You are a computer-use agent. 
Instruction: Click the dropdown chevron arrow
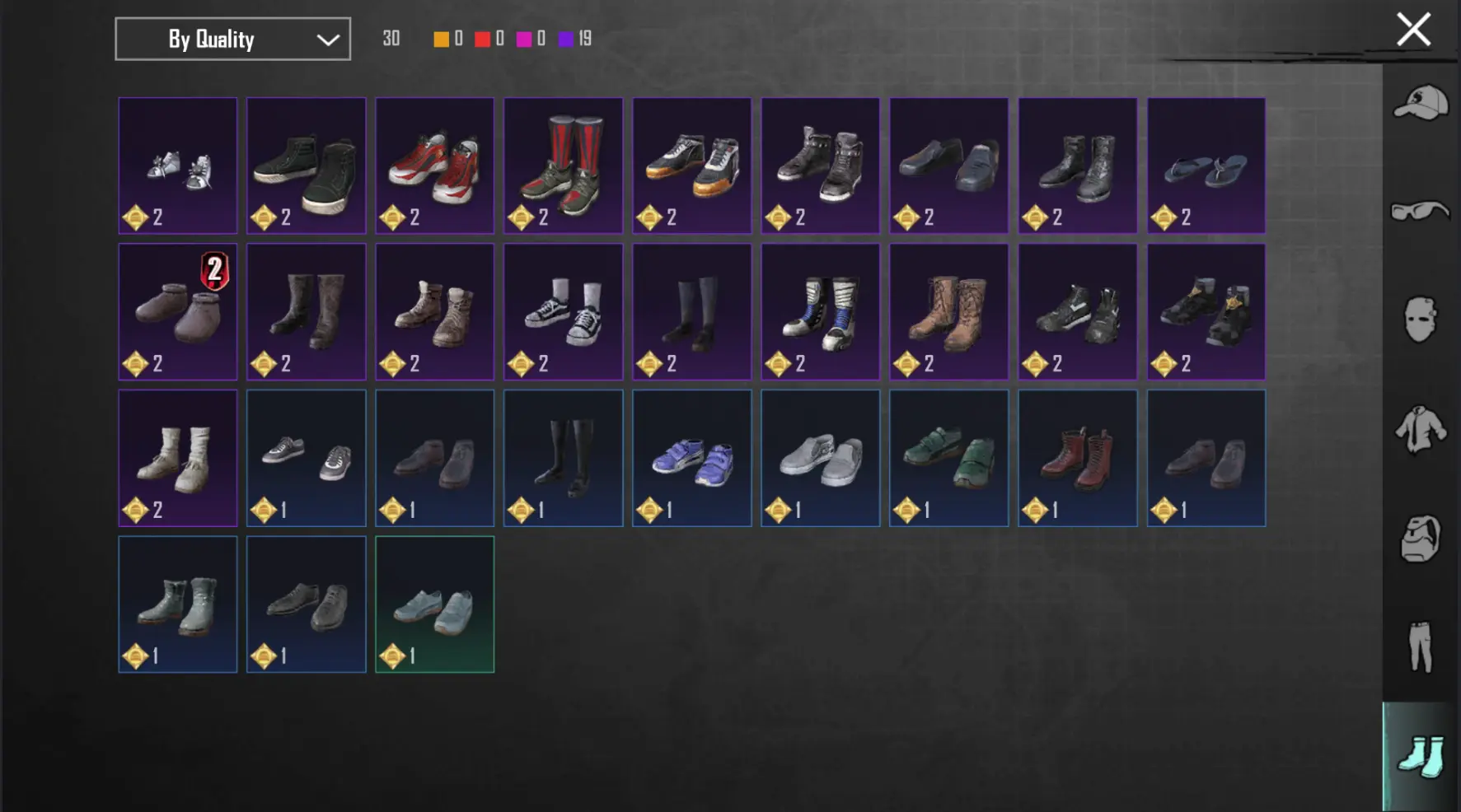pyautogui.click(x=328, y=40)
